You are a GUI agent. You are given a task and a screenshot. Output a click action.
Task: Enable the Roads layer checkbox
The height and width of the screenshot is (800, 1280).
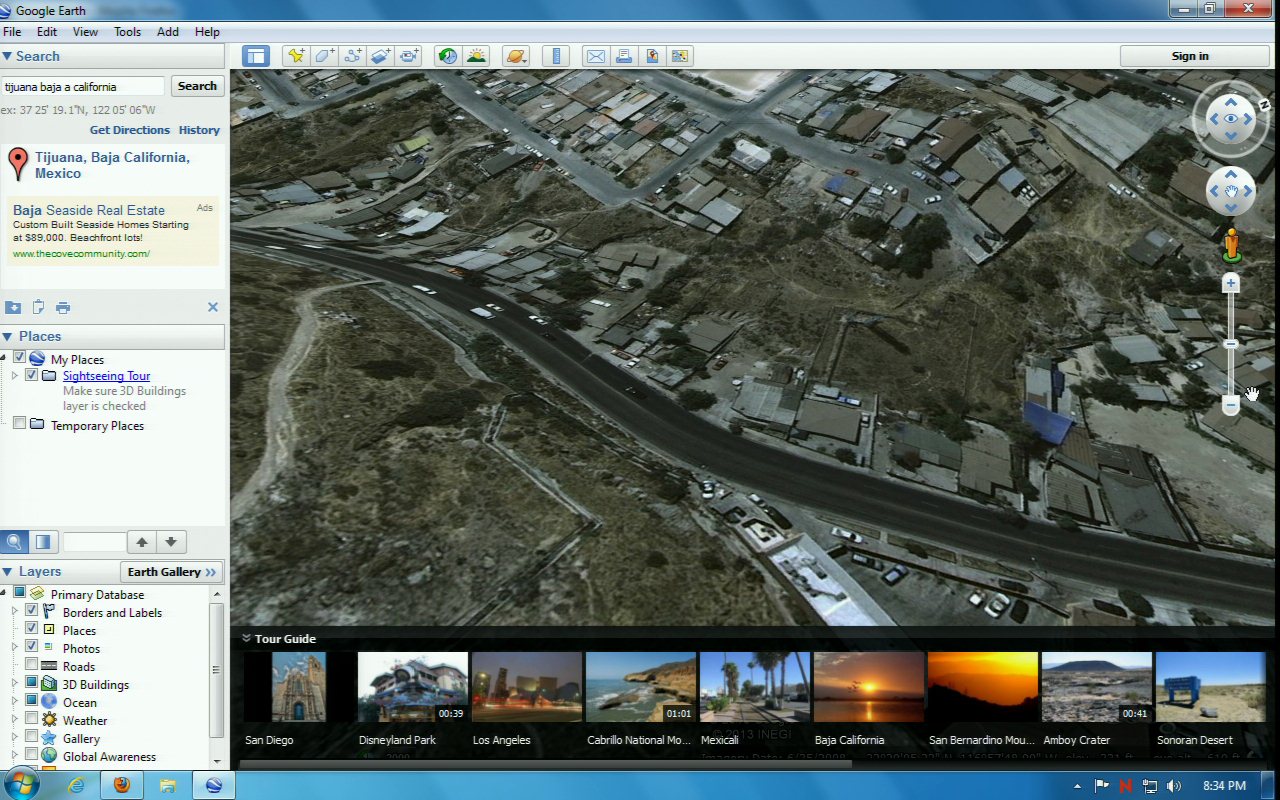pyautogui.click(x=32, y=666)
